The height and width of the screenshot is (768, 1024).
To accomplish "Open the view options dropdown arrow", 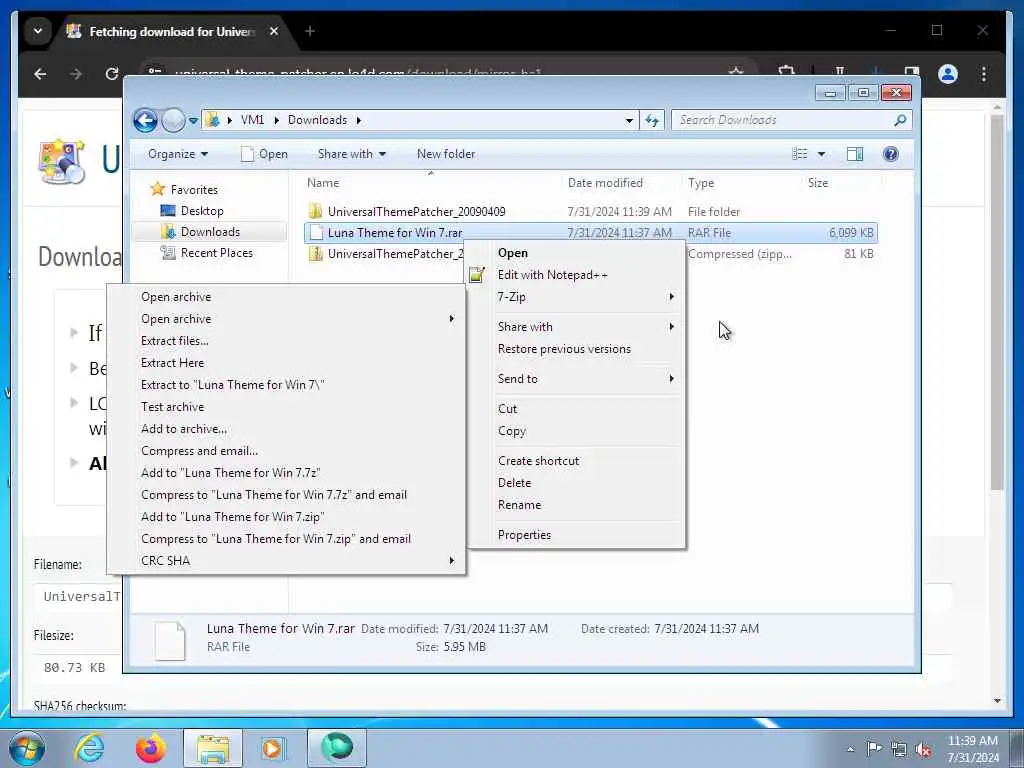I will [x=822, y=154].
